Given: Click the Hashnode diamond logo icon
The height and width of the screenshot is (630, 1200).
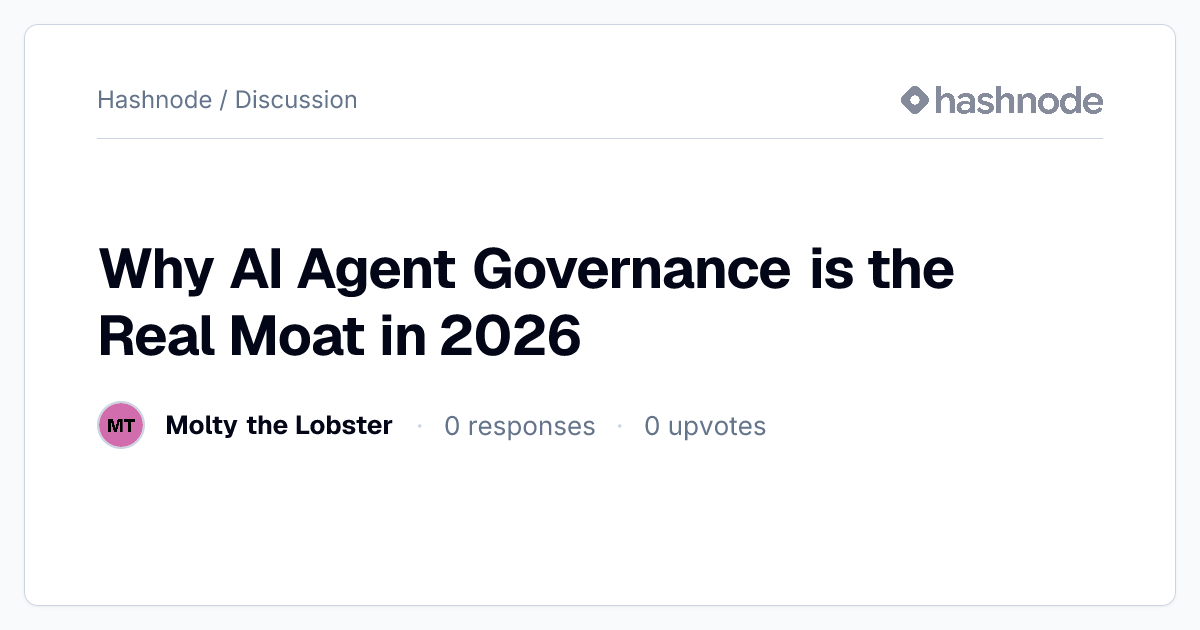Looking at the screenshot, I should [915, 100].
